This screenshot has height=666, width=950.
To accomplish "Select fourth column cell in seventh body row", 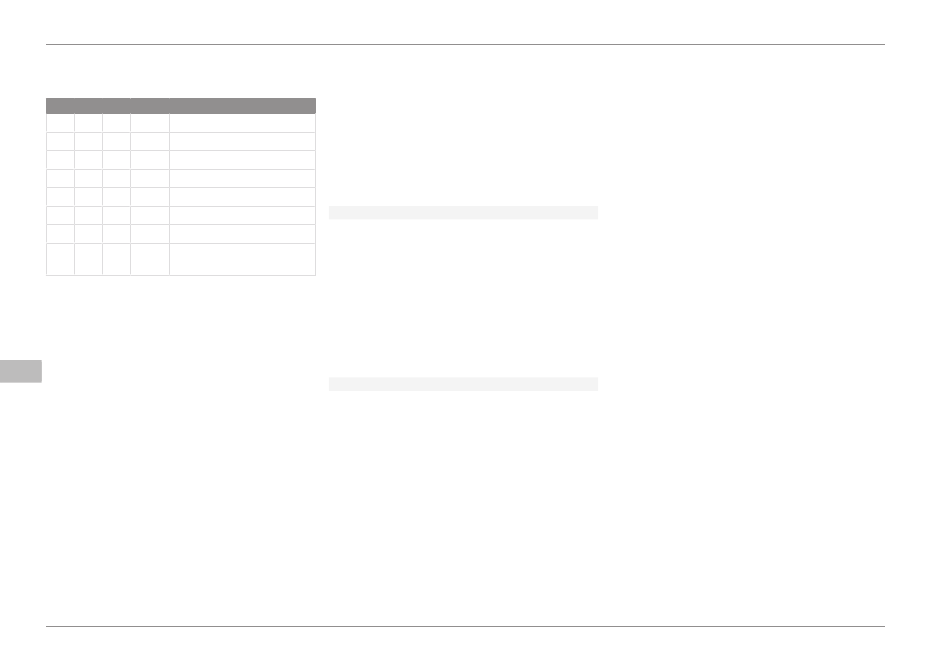I will [x=150, y=234].
